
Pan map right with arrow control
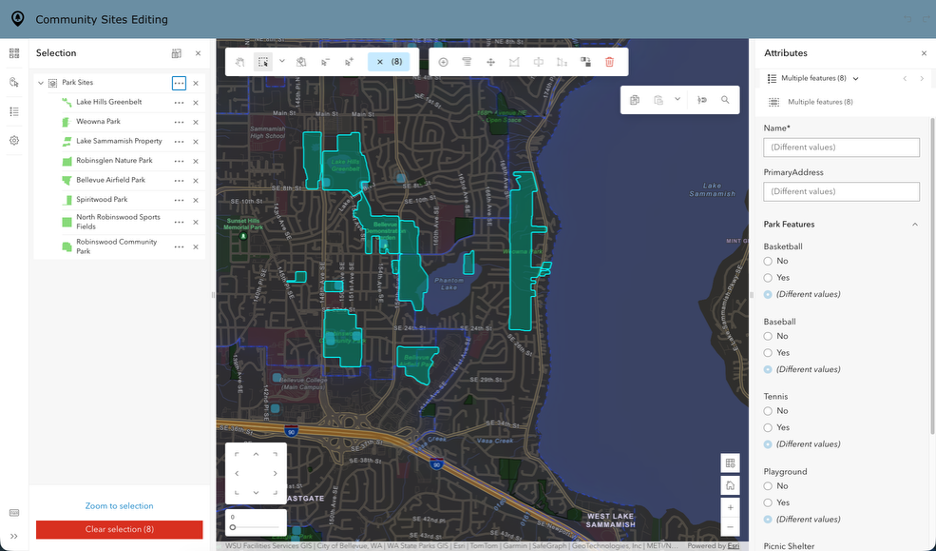point(275,474)
